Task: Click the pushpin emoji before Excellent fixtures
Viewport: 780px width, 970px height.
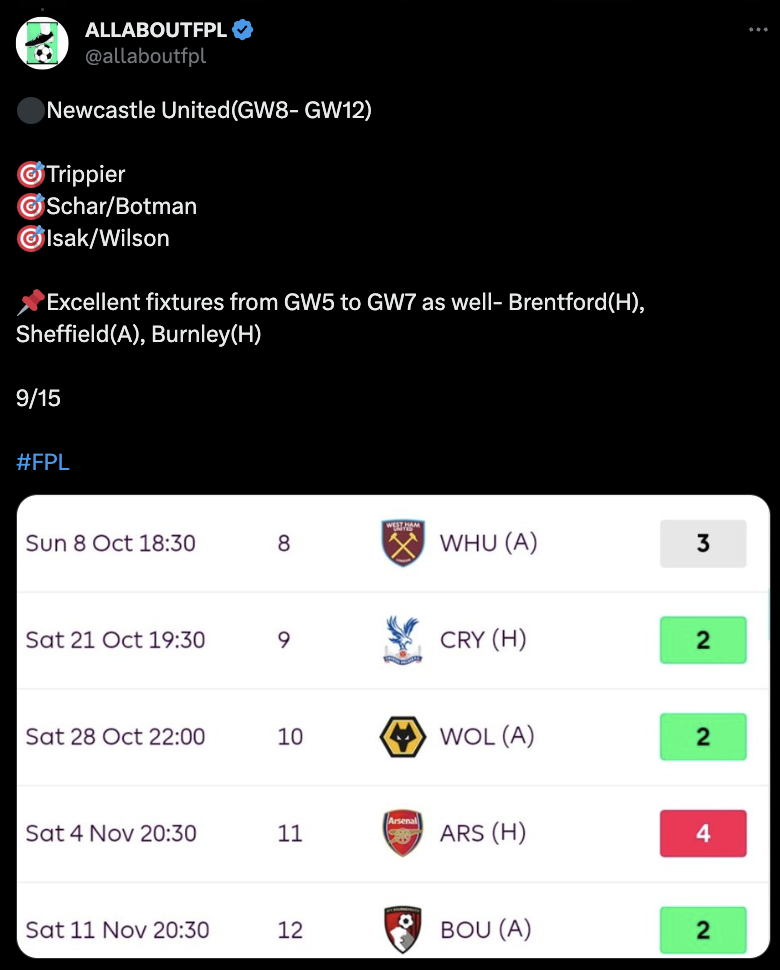Action: pyautogui.click(x=30, y=302)
